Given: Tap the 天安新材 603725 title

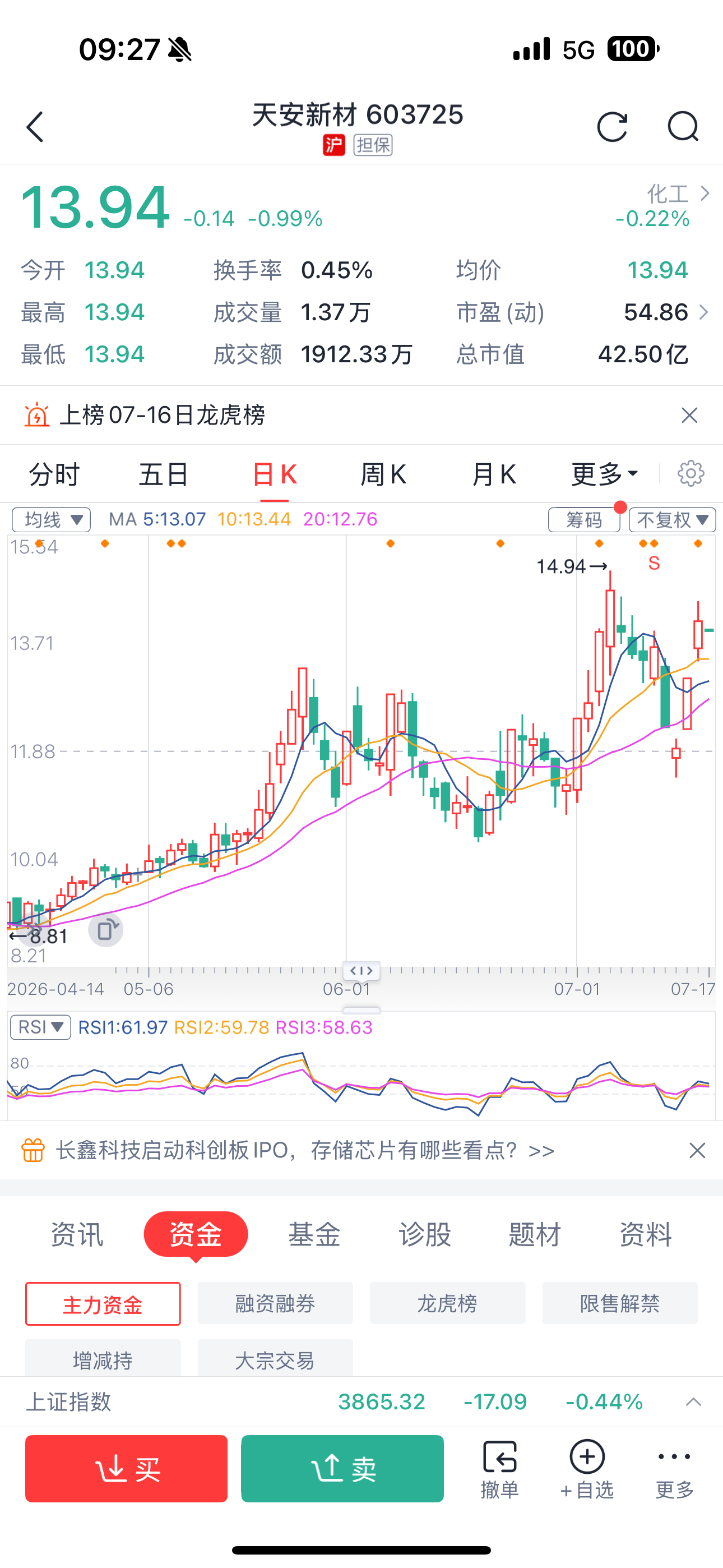Looking at the screenshot, I should point(358,114).
